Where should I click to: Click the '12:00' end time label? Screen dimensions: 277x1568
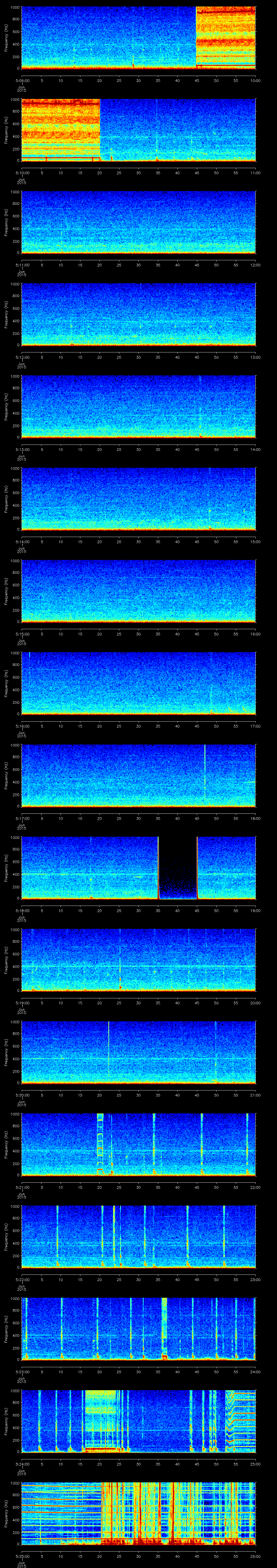tap(255, 265)
